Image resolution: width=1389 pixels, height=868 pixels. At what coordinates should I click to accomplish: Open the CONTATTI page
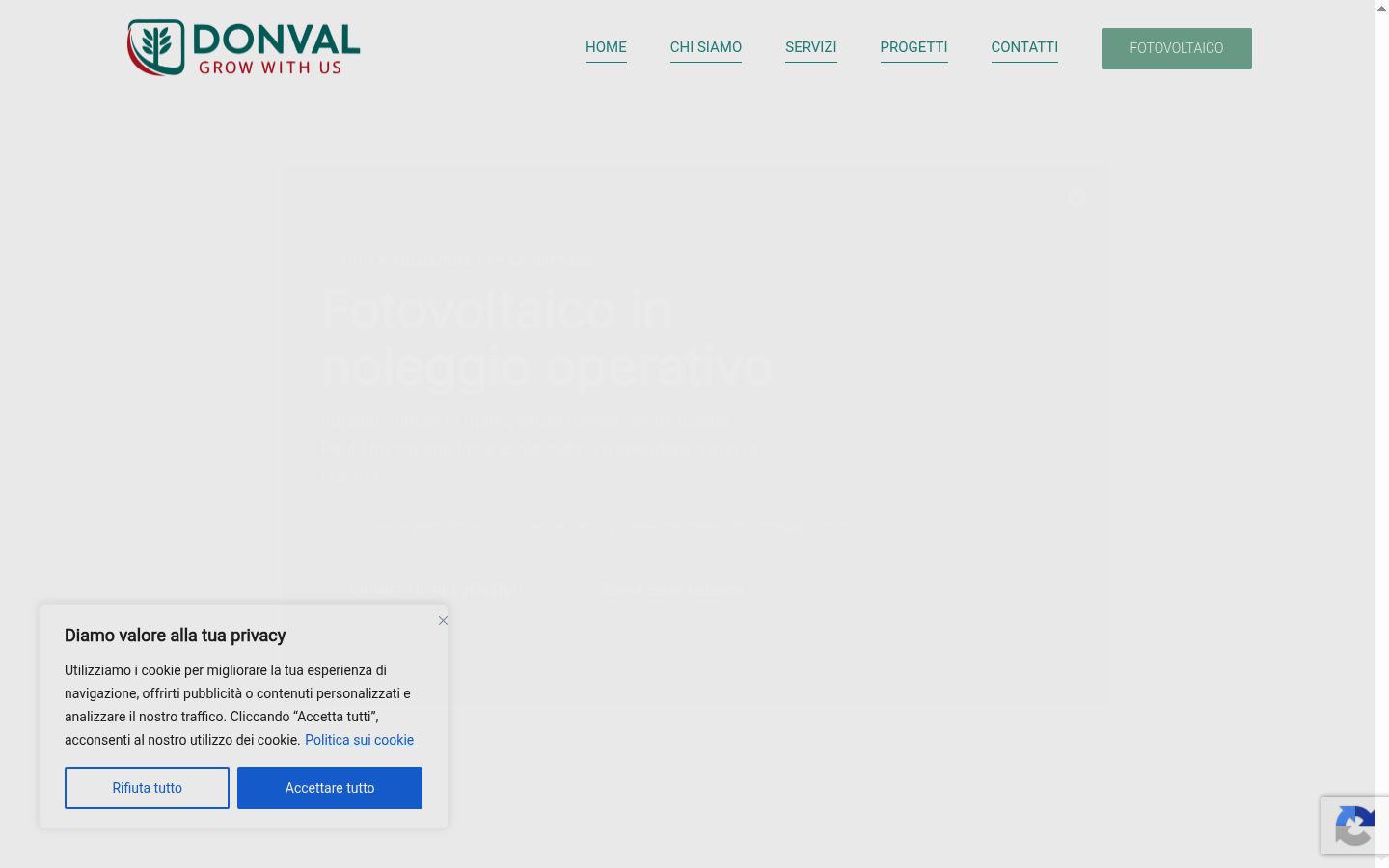[1024, 47]
